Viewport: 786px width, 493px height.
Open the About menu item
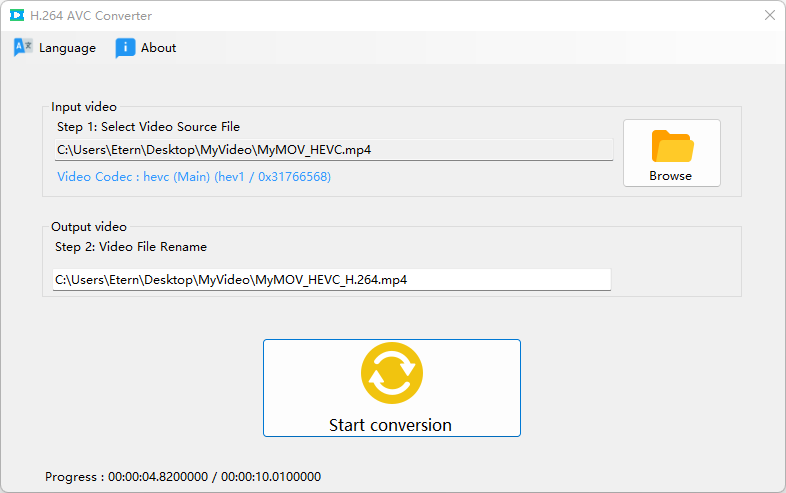(158, 48)
